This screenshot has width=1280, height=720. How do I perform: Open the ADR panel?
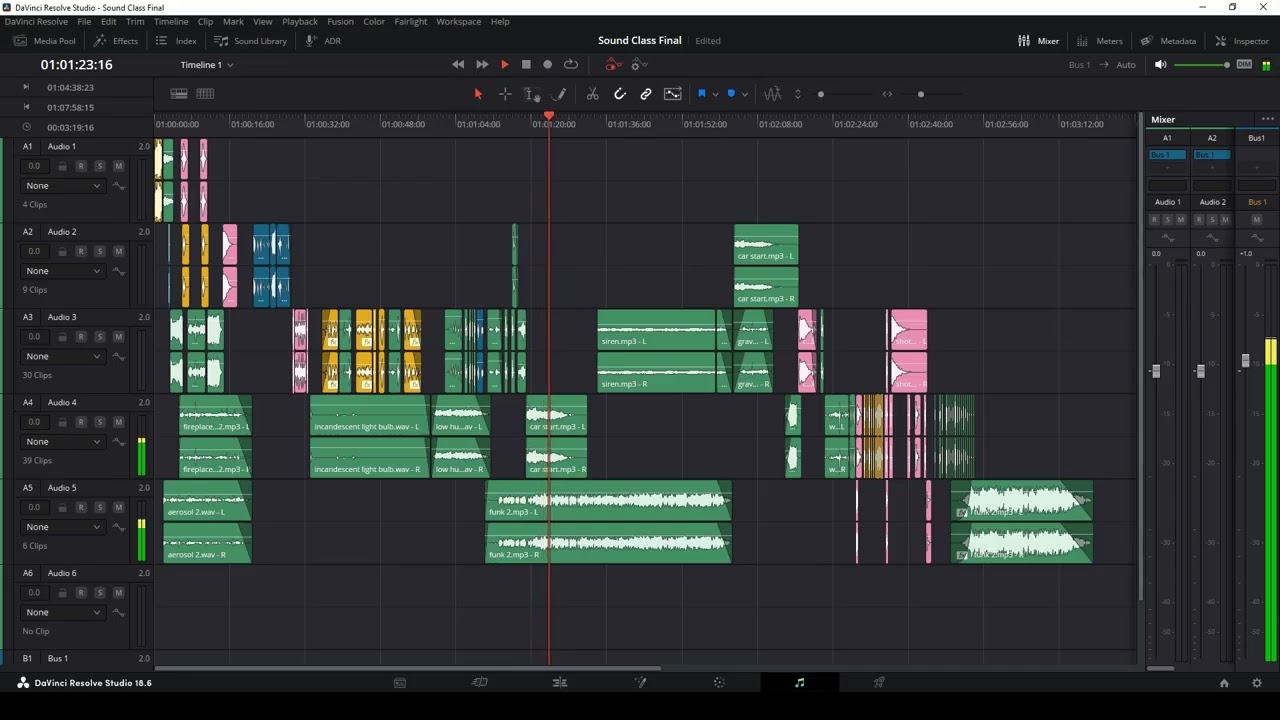323,41
